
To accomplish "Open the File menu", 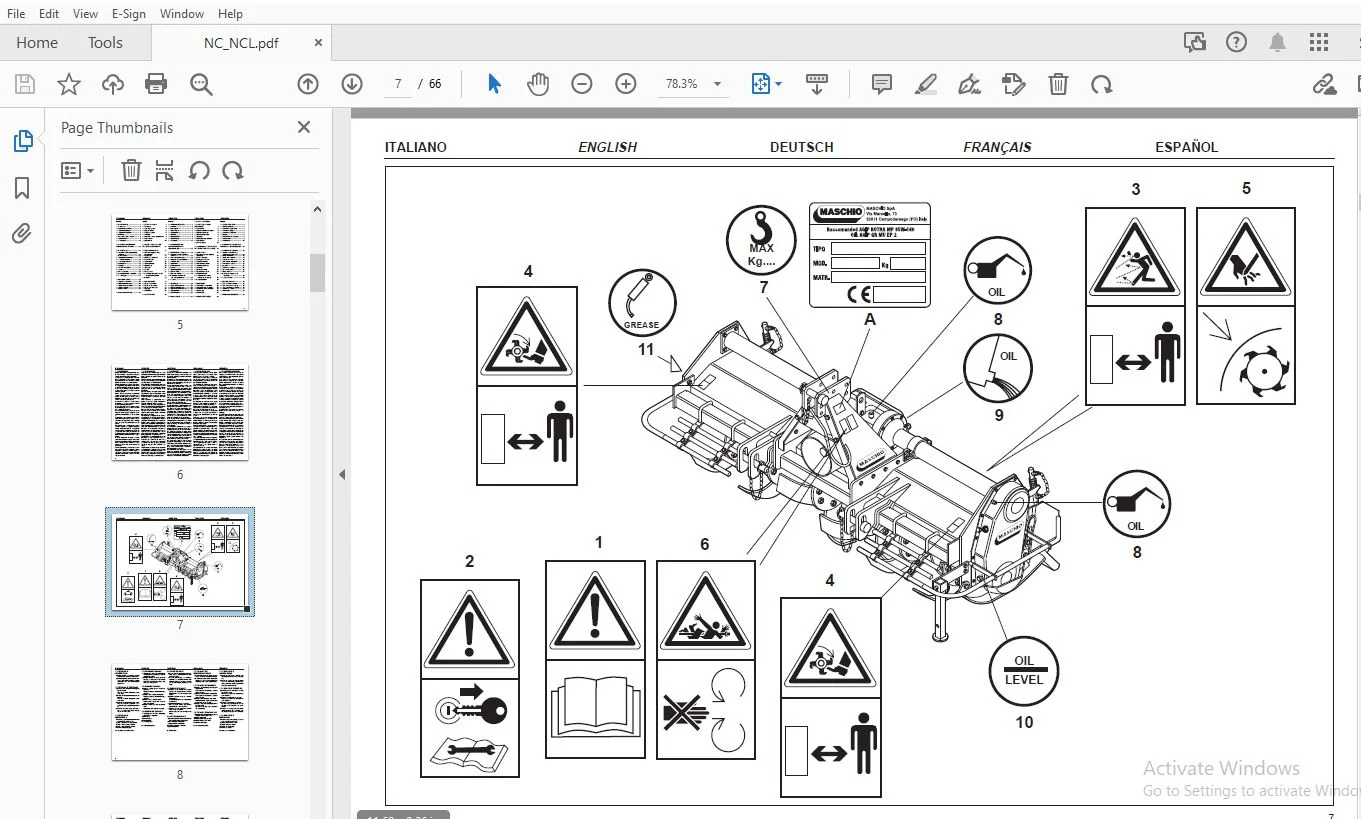I will [16, 14].
